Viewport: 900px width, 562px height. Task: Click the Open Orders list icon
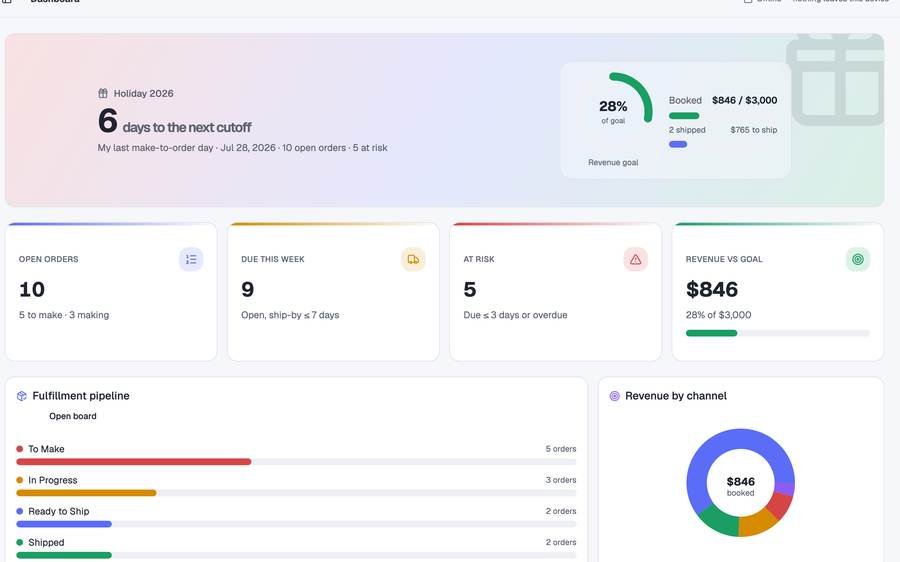pyautogui.click(x=191, y=259)
